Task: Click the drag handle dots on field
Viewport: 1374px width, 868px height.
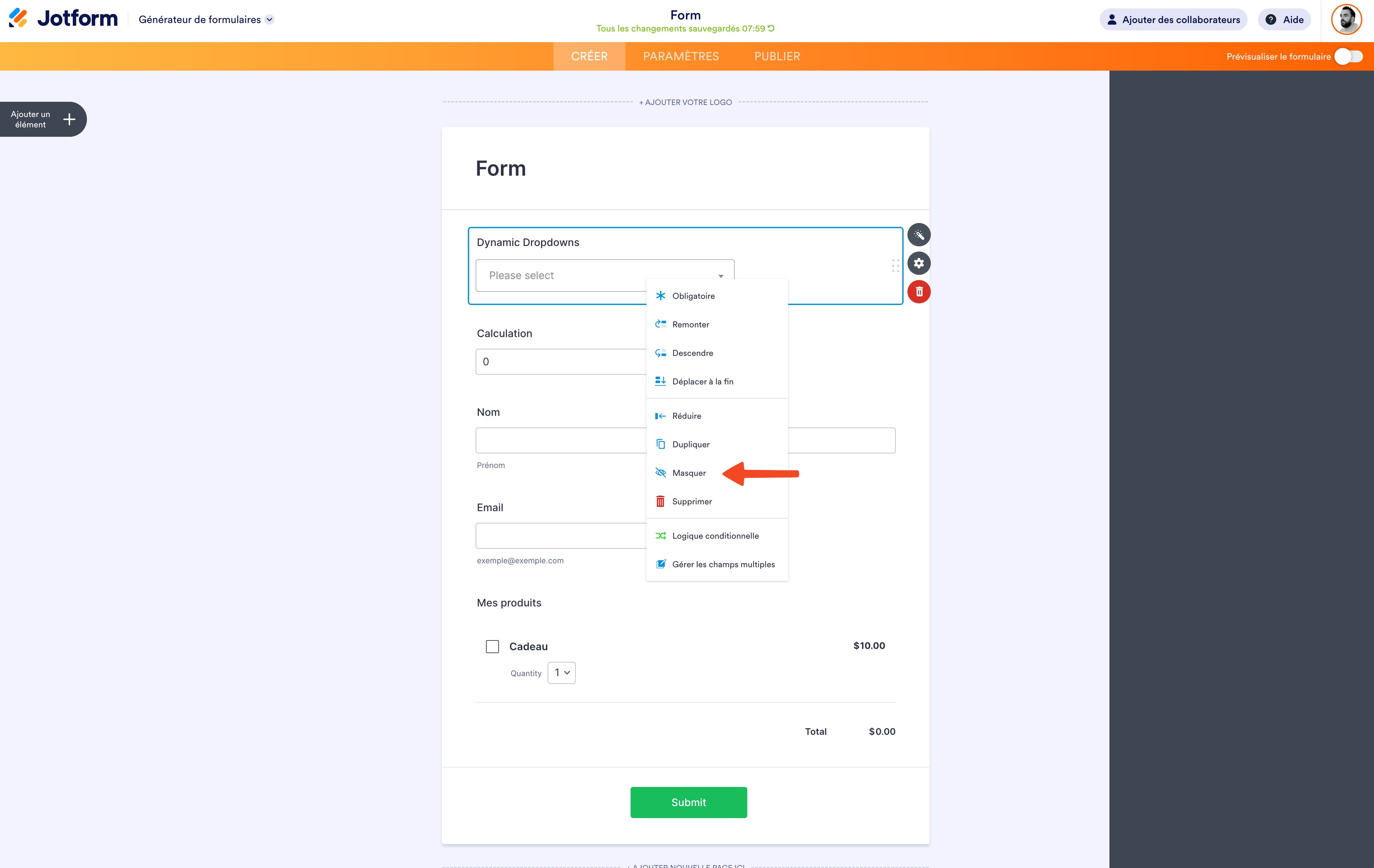Action: (x=895, y=265)
